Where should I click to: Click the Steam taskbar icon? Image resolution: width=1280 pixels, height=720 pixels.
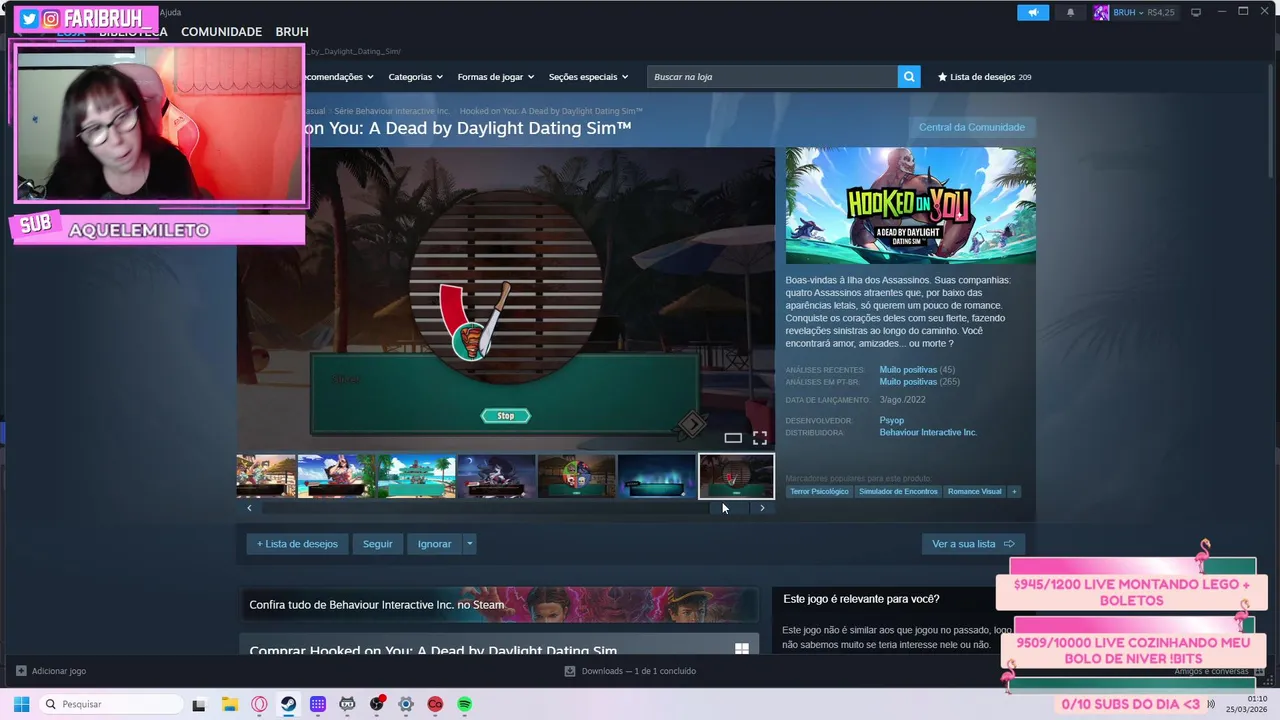(x=288, y=704)
